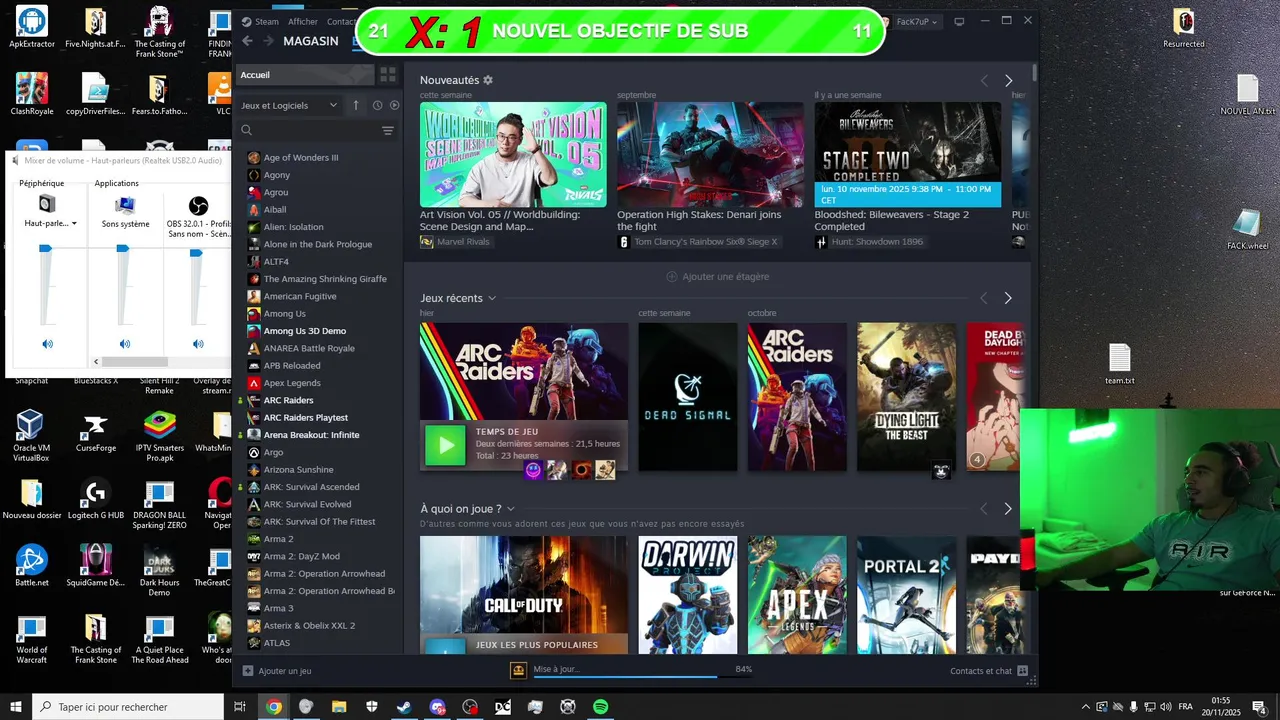The image size is (1280, 720).
Task: Open Google Chrome from the taskbar
Action: pyautogui.click(x=273, y=707)
